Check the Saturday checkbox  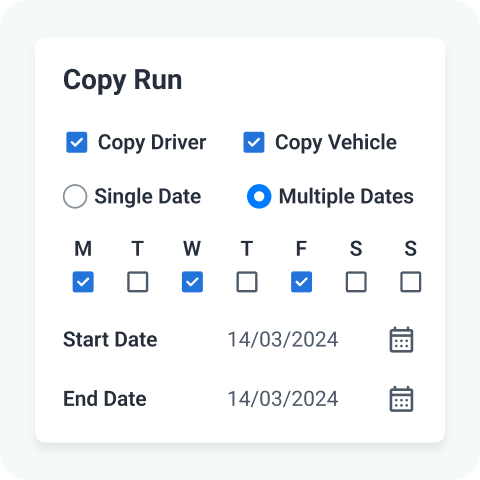pos(356,282)
